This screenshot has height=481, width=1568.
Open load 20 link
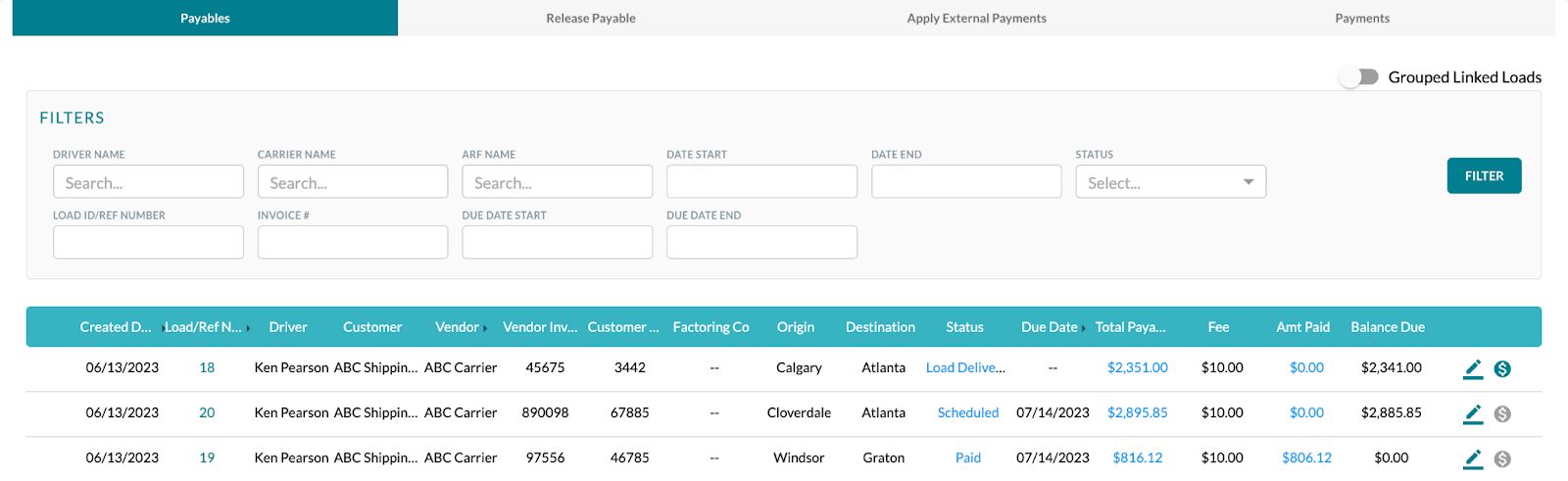click(x=207, y=412)
